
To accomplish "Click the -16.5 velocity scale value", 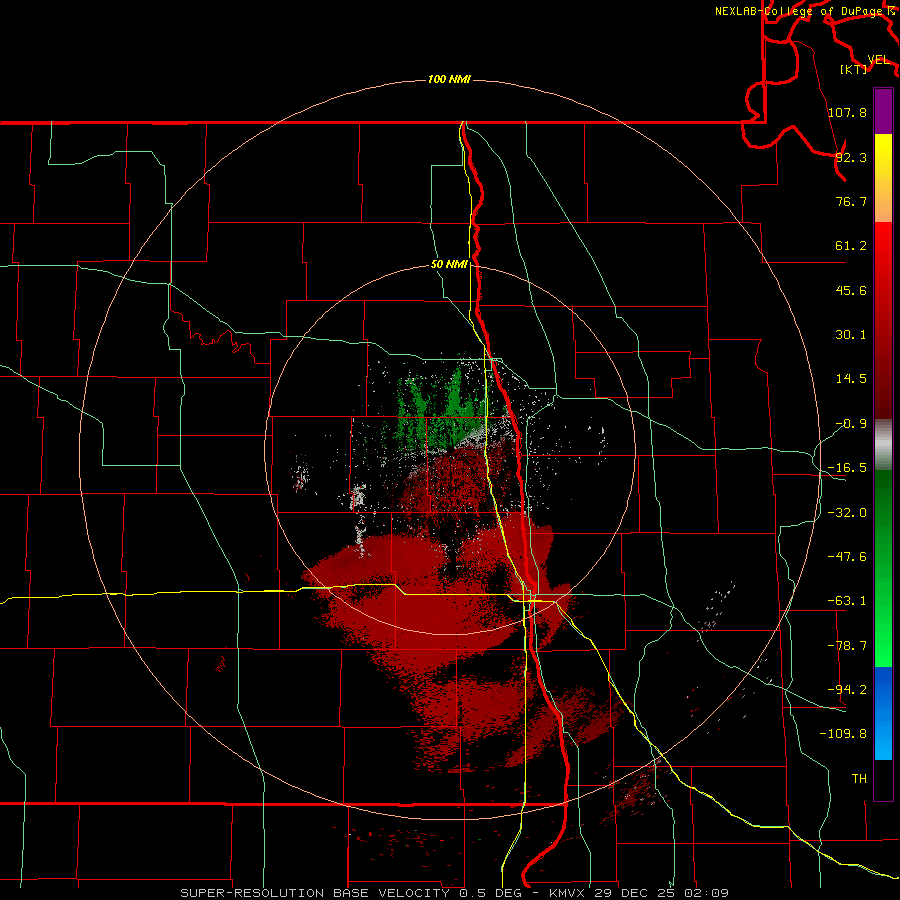I will (847, 468).
